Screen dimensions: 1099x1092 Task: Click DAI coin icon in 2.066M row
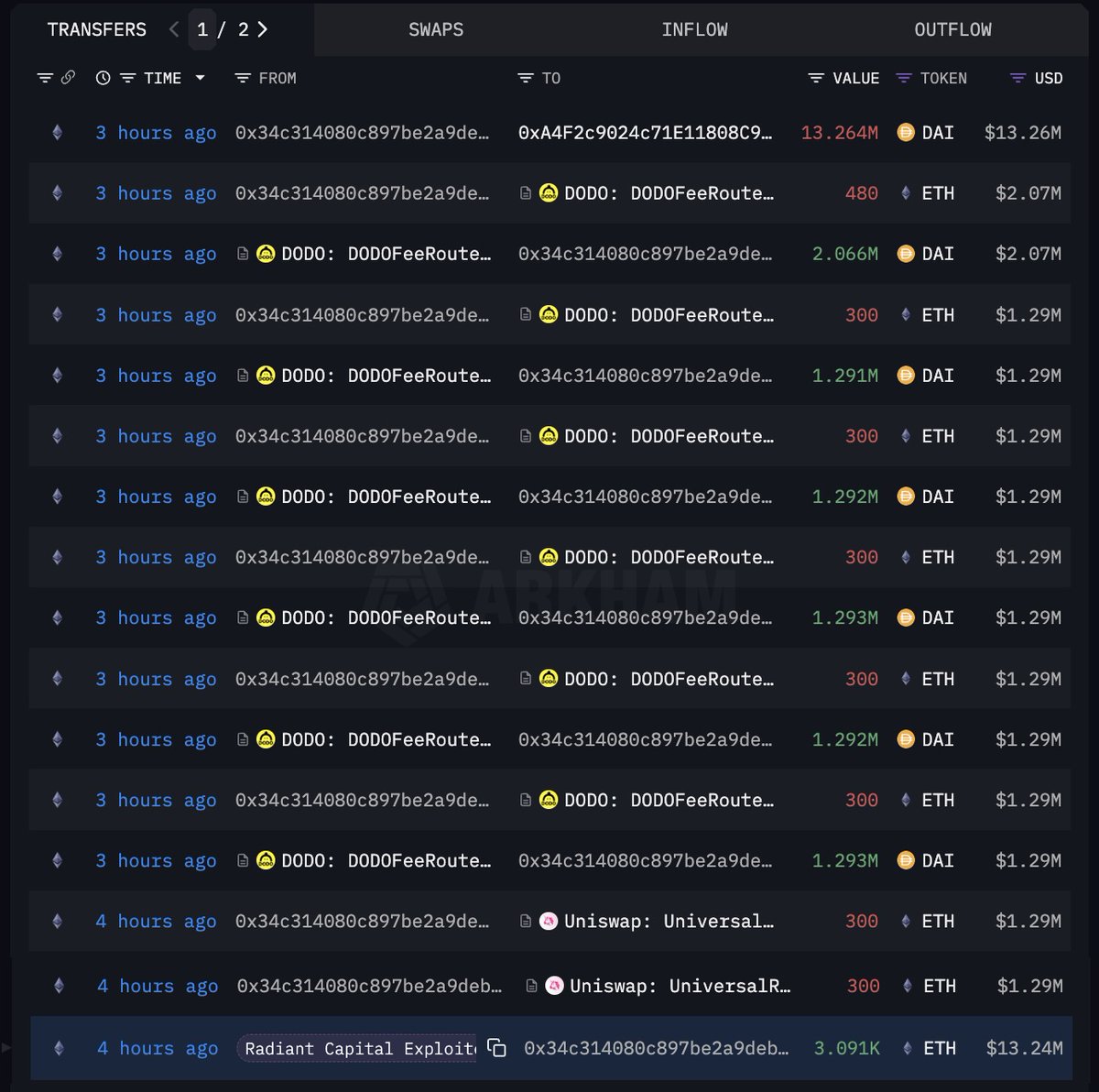(x=906, y=254)
